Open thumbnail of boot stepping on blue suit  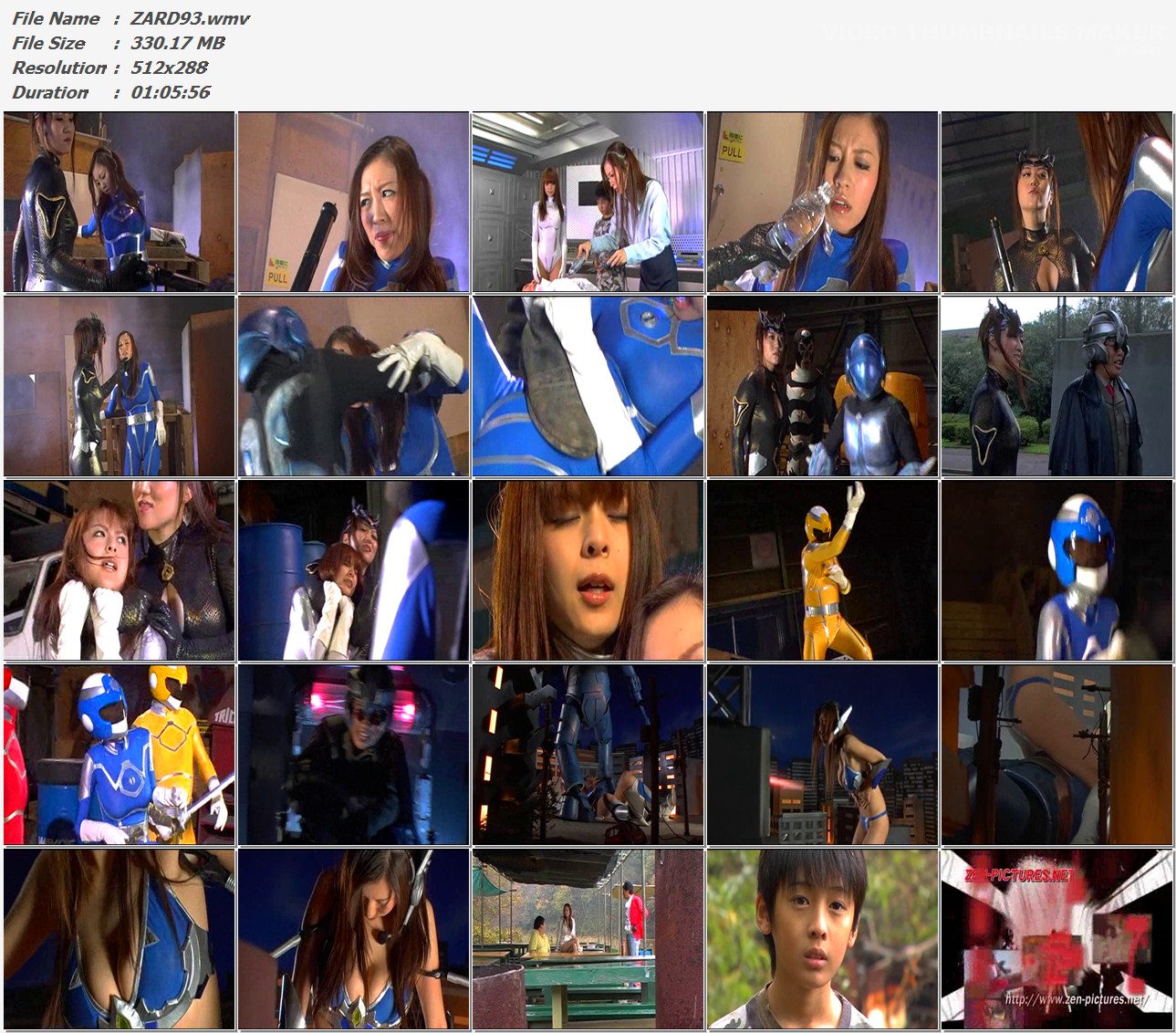(x=588, y=386)
